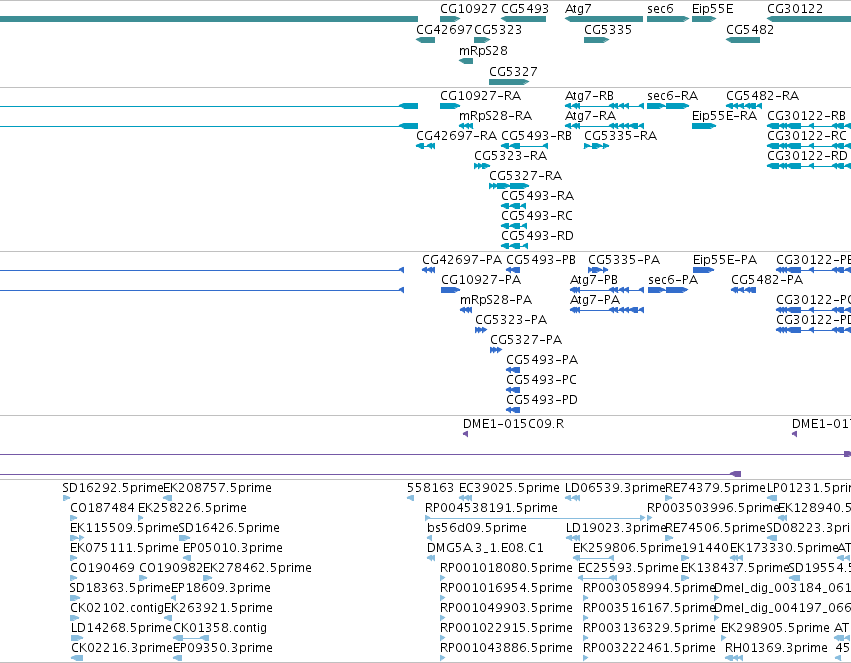Open EST SD16292.5prime
Image resolution: width=851 pixels, height=663 pixels.
tap(113, 488)
